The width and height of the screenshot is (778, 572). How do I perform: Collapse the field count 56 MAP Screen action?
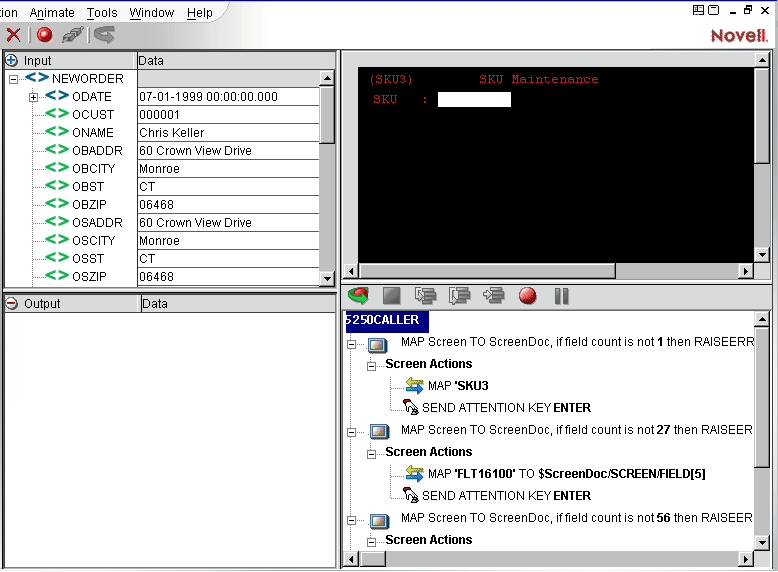[x=351, y=520]
